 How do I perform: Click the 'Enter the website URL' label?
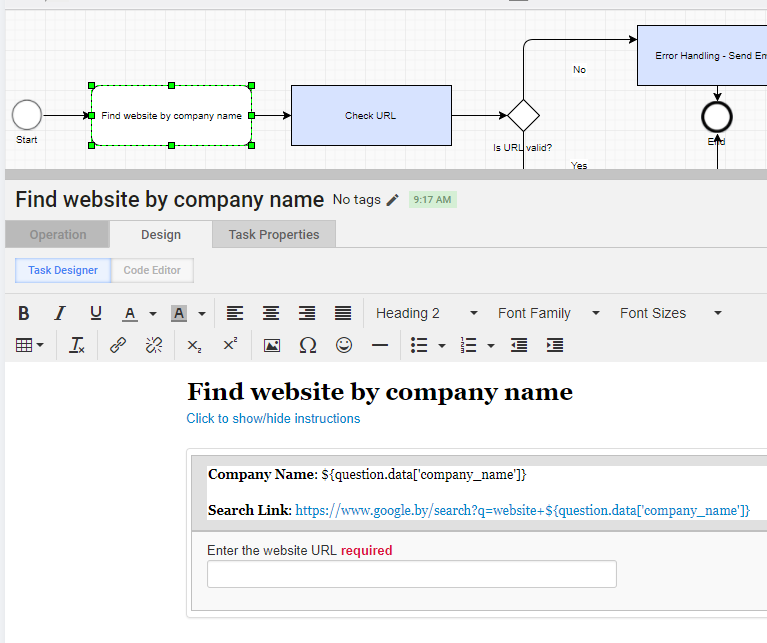pyautogui.click(x=272, y=551)
